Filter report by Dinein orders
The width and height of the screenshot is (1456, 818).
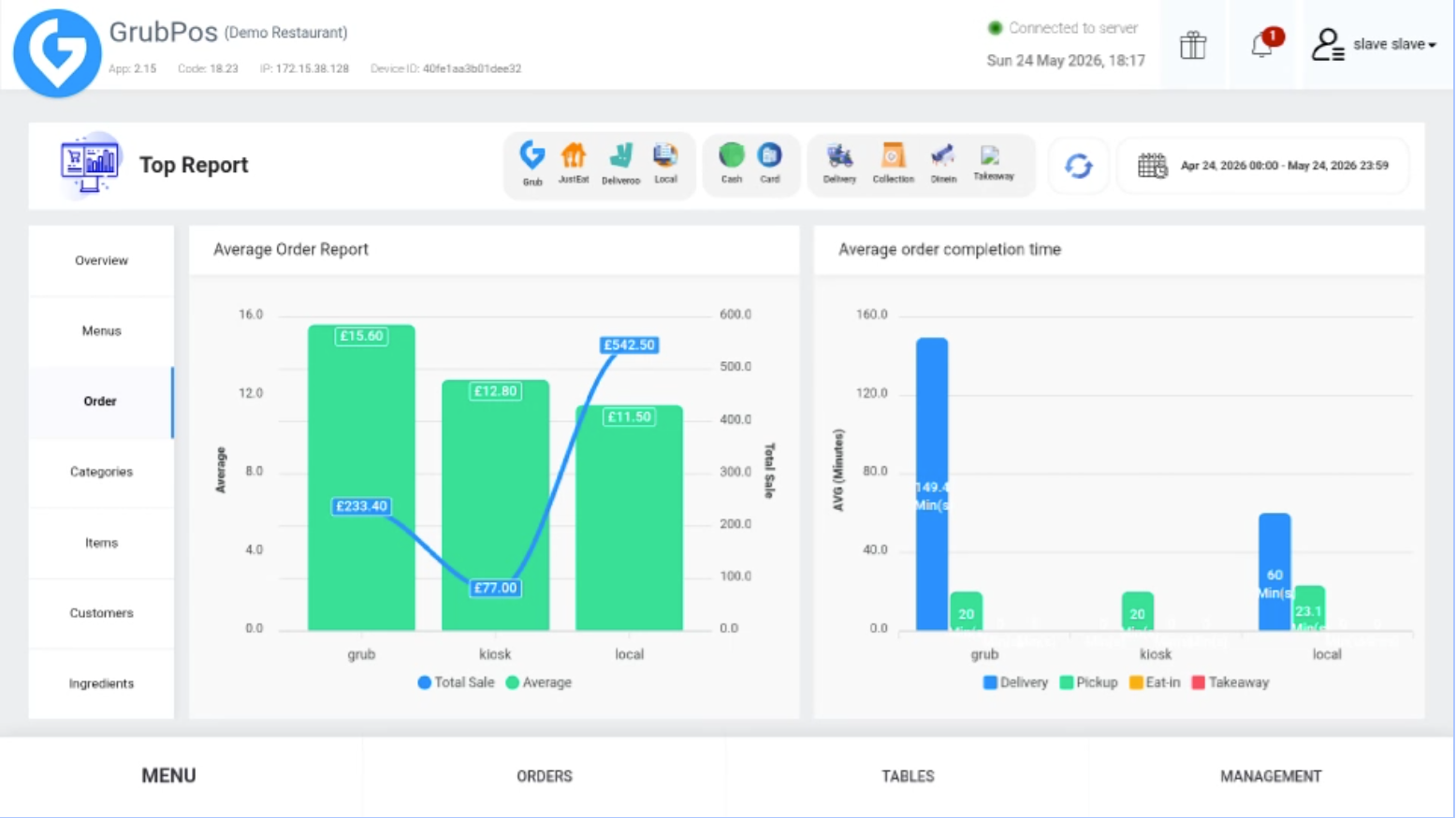coord(943,164)
